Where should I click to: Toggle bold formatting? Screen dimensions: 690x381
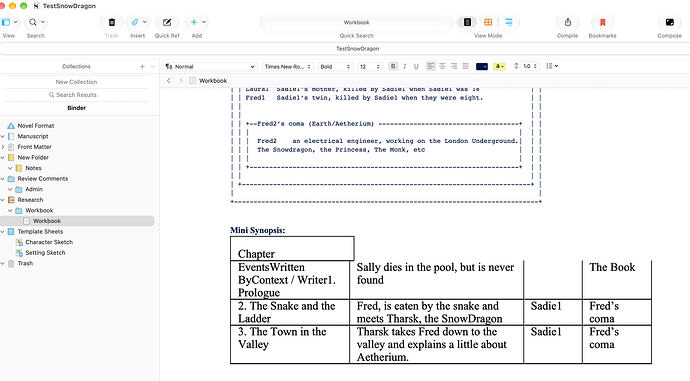(x=393, y=66)
